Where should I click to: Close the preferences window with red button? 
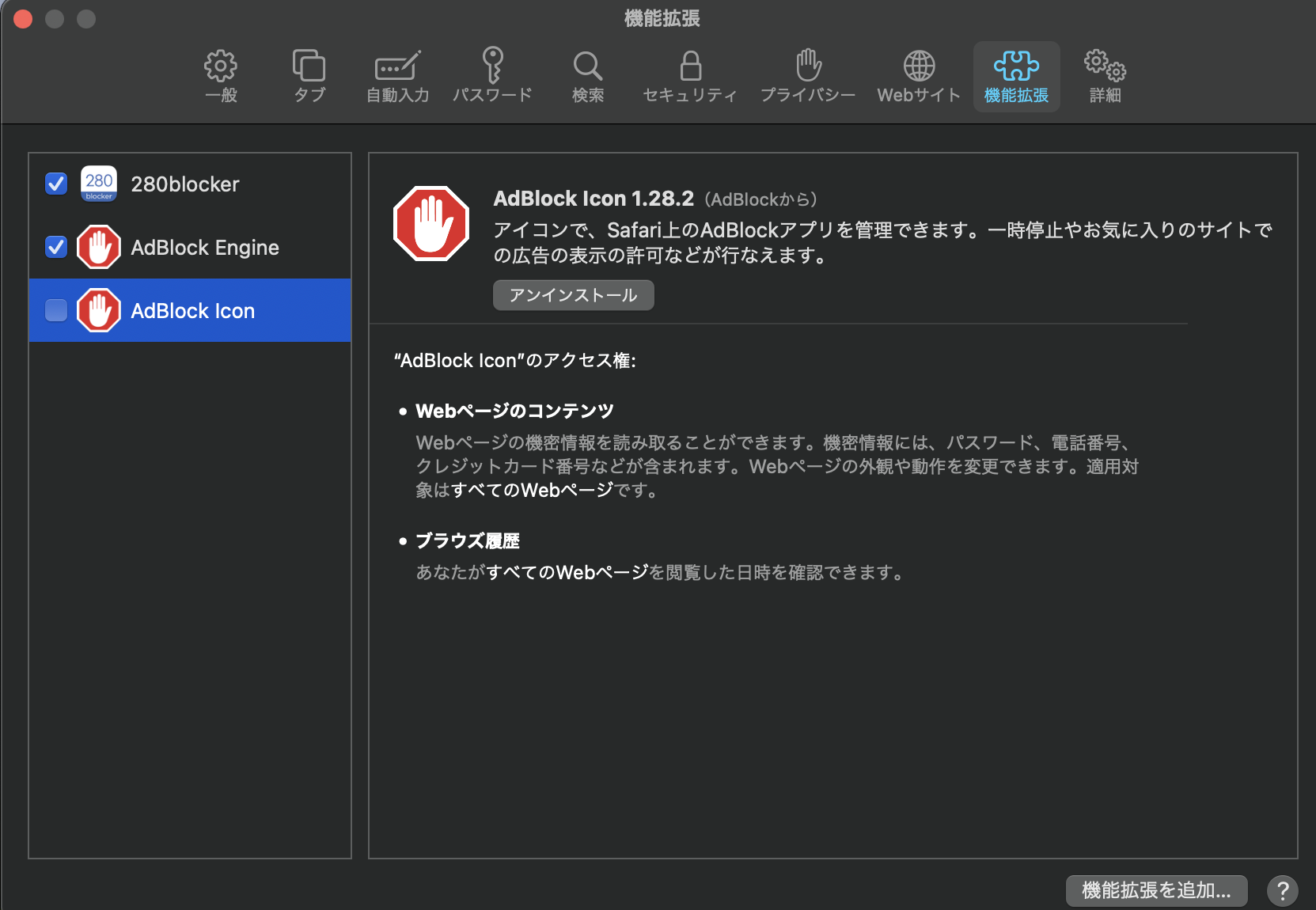pyautogui.click(x=23, y=19)
